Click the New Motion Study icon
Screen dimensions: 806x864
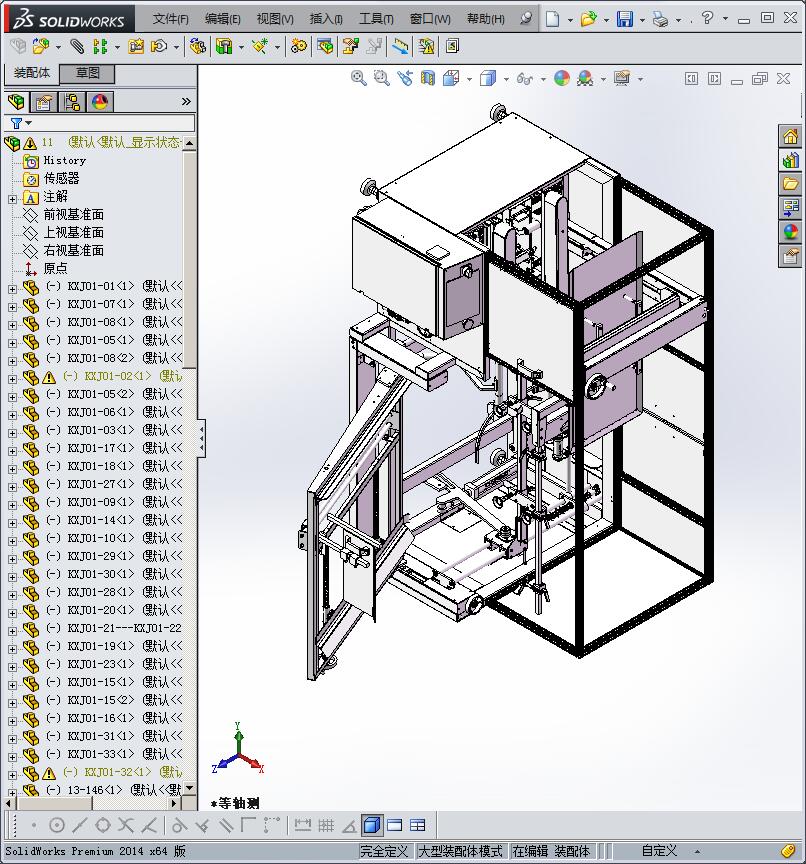pyautogui.click(x=299, y=46)
